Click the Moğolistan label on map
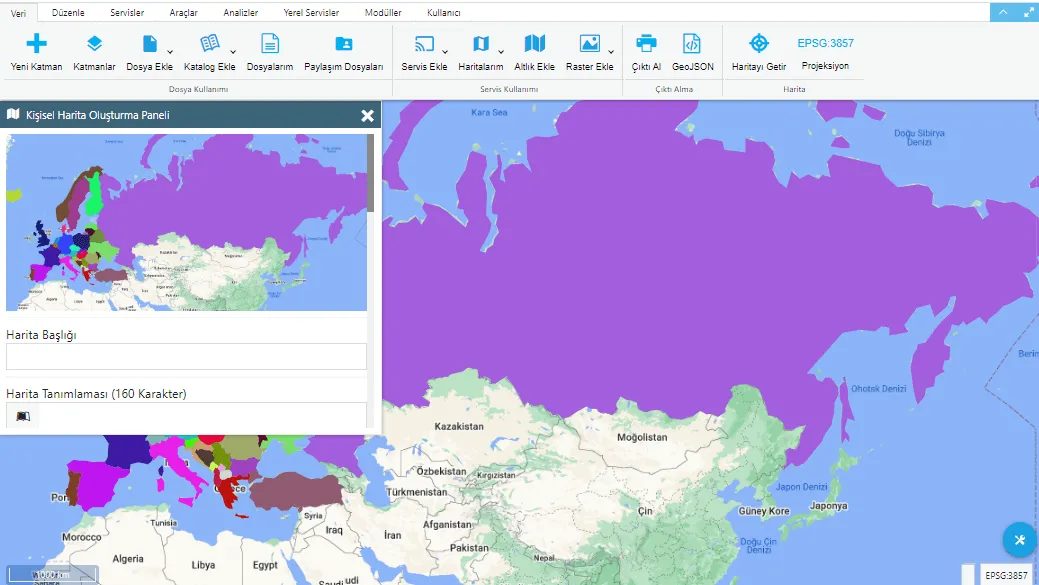The image size is (1039, 585). [642, 437]
